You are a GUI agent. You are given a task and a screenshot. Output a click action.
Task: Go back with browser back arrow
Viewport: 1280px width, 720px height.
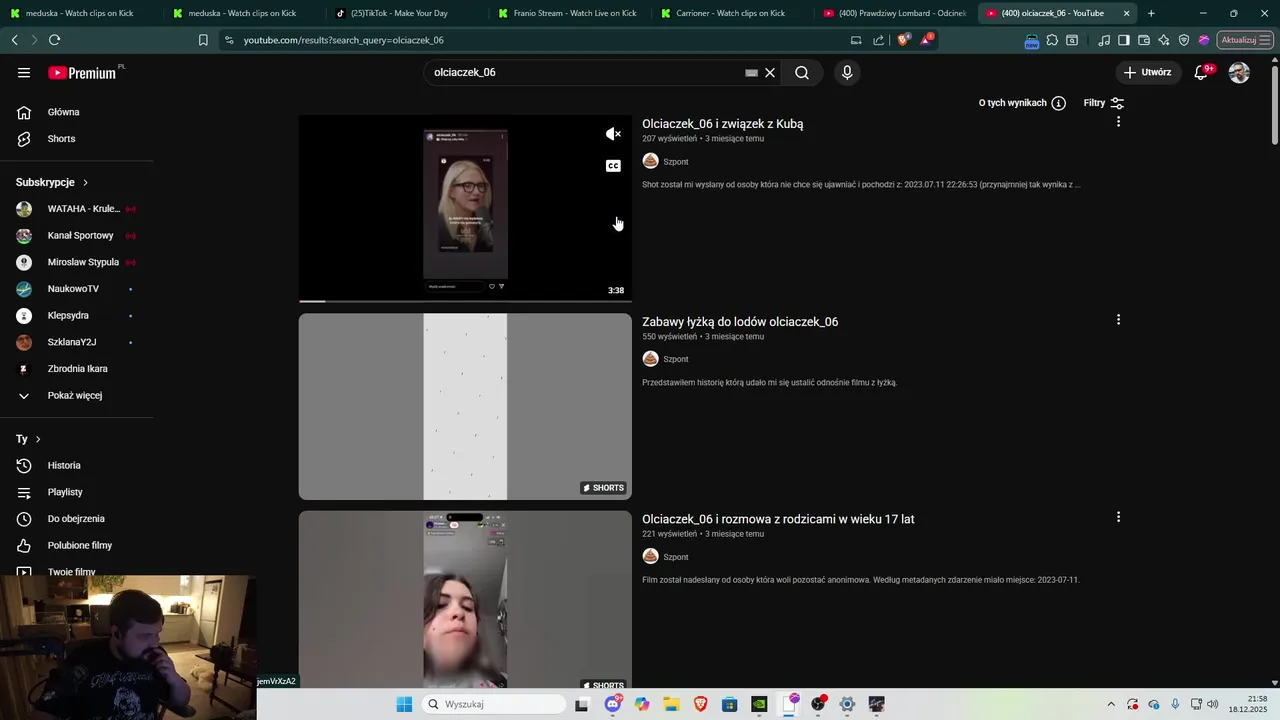(x=14, y=40)
